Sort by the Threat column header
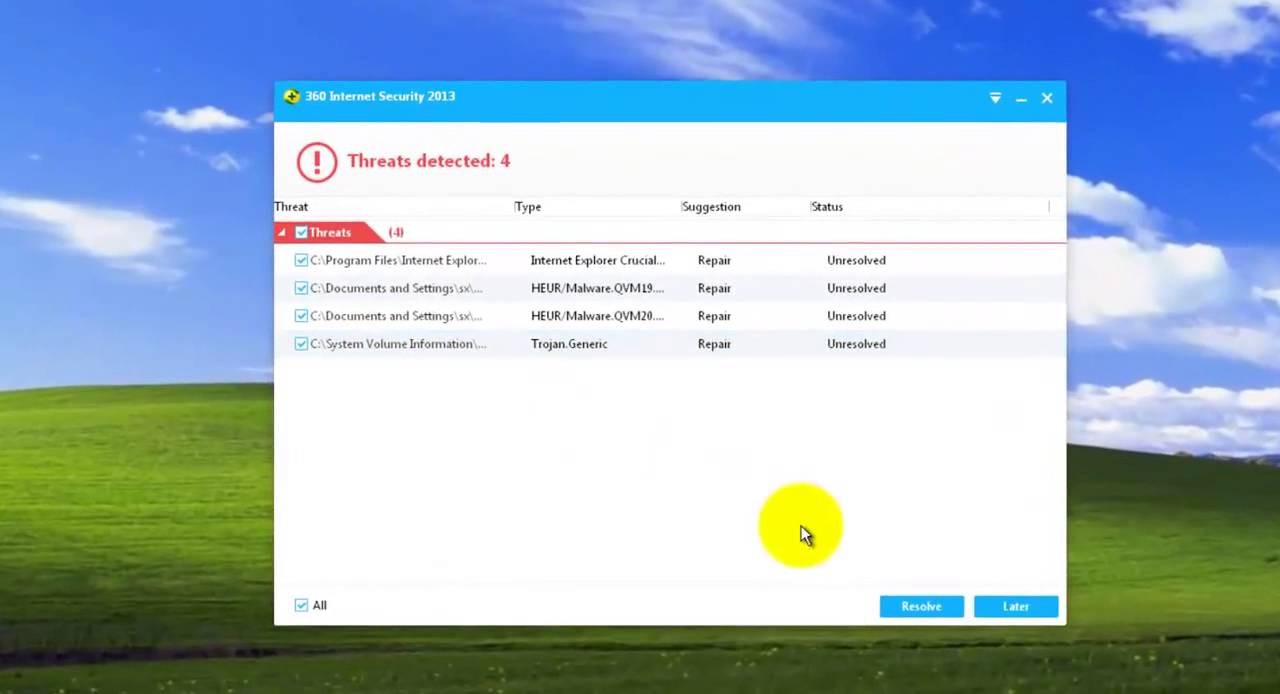Screen dimensions: 1280x694 (292, 207)
